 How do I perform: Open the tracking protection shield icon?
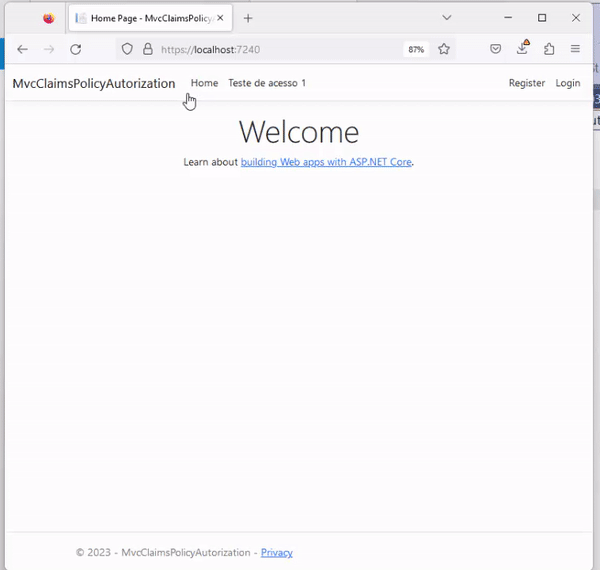pyautogui.click(x=127, y=49)
